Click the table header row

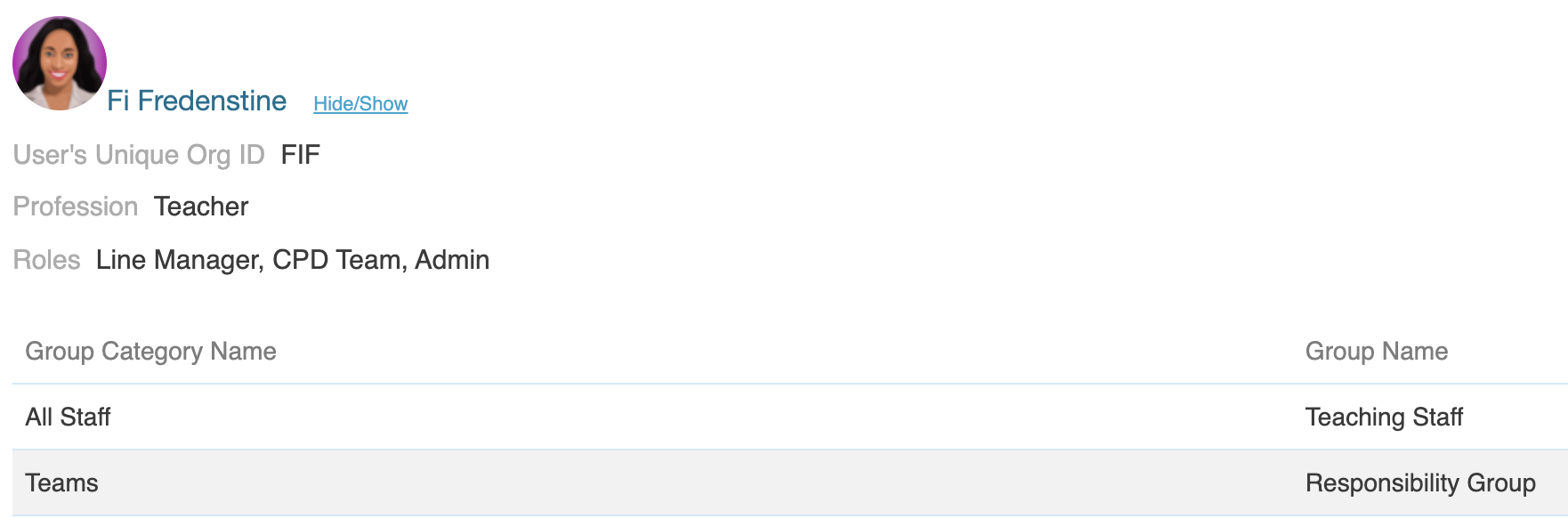pos(790,352)
